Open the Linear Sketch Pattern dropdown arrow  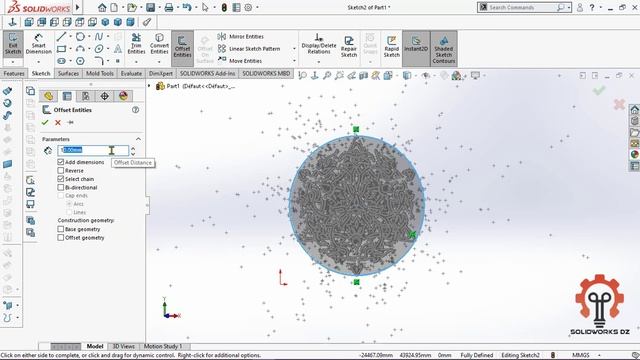pos(294,49)
